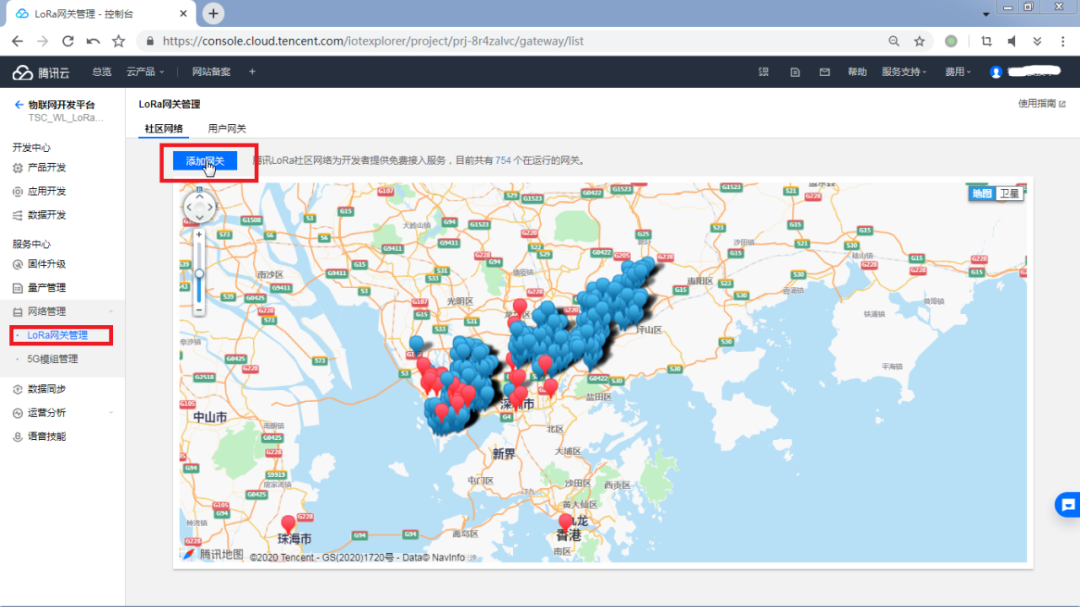
Task: Open the browser three-dot menu
Action: point(1063,41)
